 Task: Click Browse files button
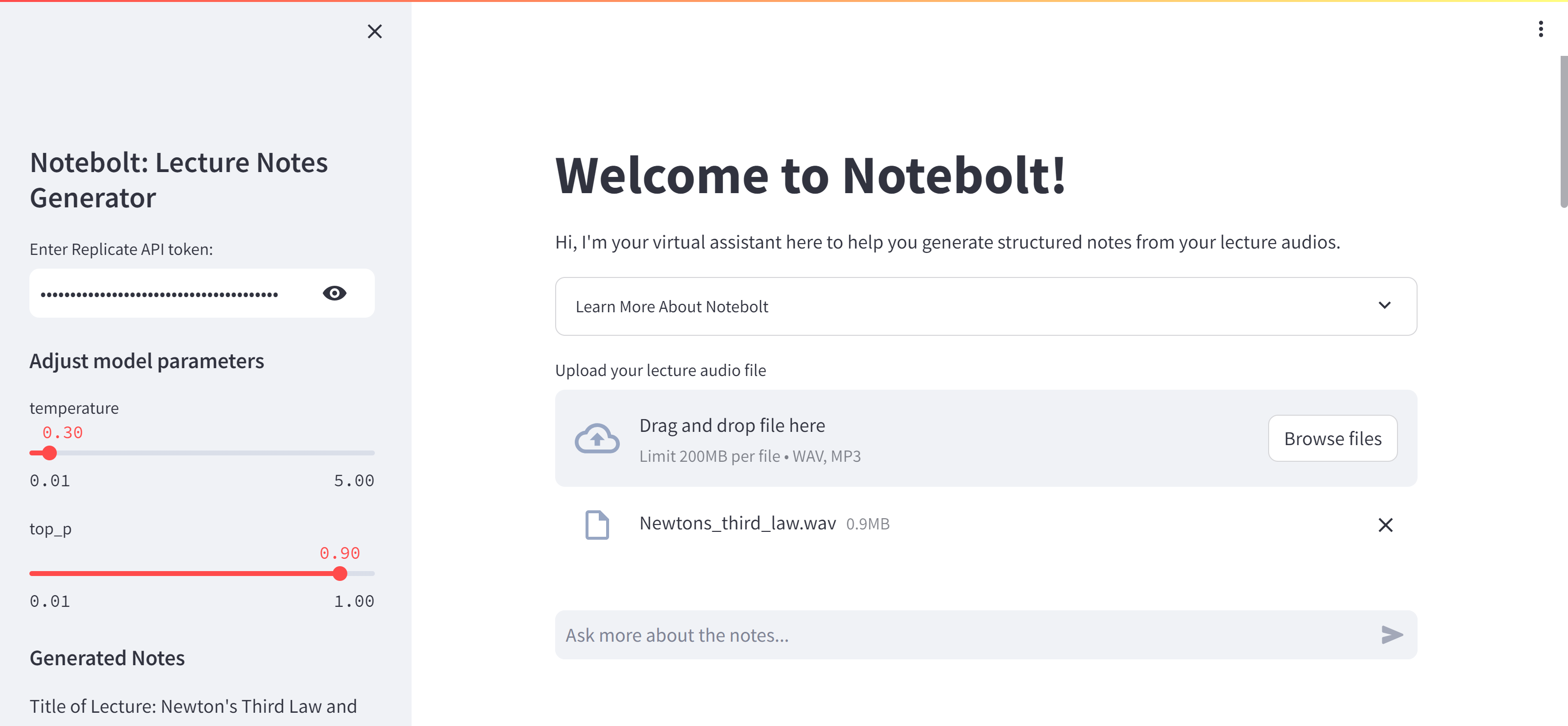click(1332, 438)
